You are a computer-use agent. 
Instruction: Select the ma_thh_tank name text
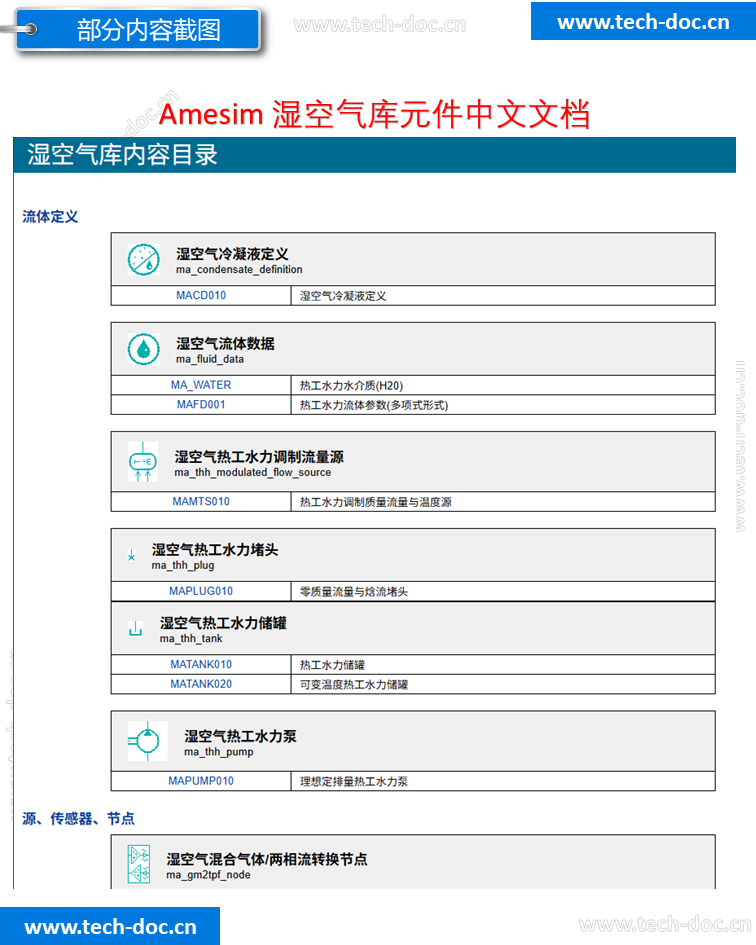tap(191, 638)
